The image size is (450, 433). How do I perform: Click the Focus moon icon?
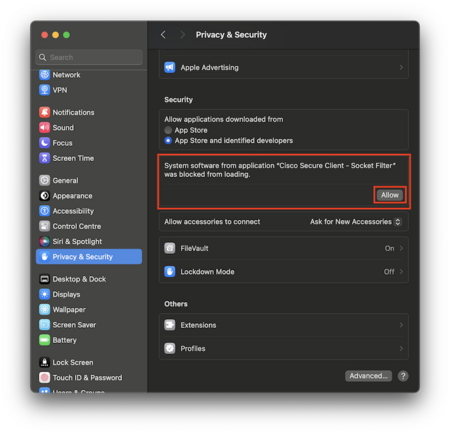point(44,143)
